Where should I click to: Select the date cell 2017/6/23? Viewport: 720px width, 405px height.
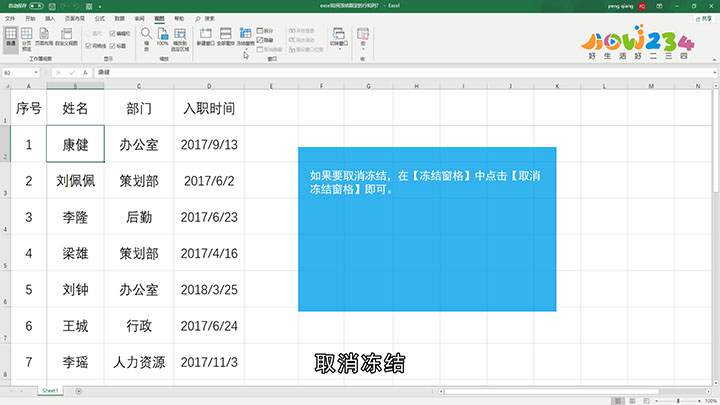click(209, 217)
